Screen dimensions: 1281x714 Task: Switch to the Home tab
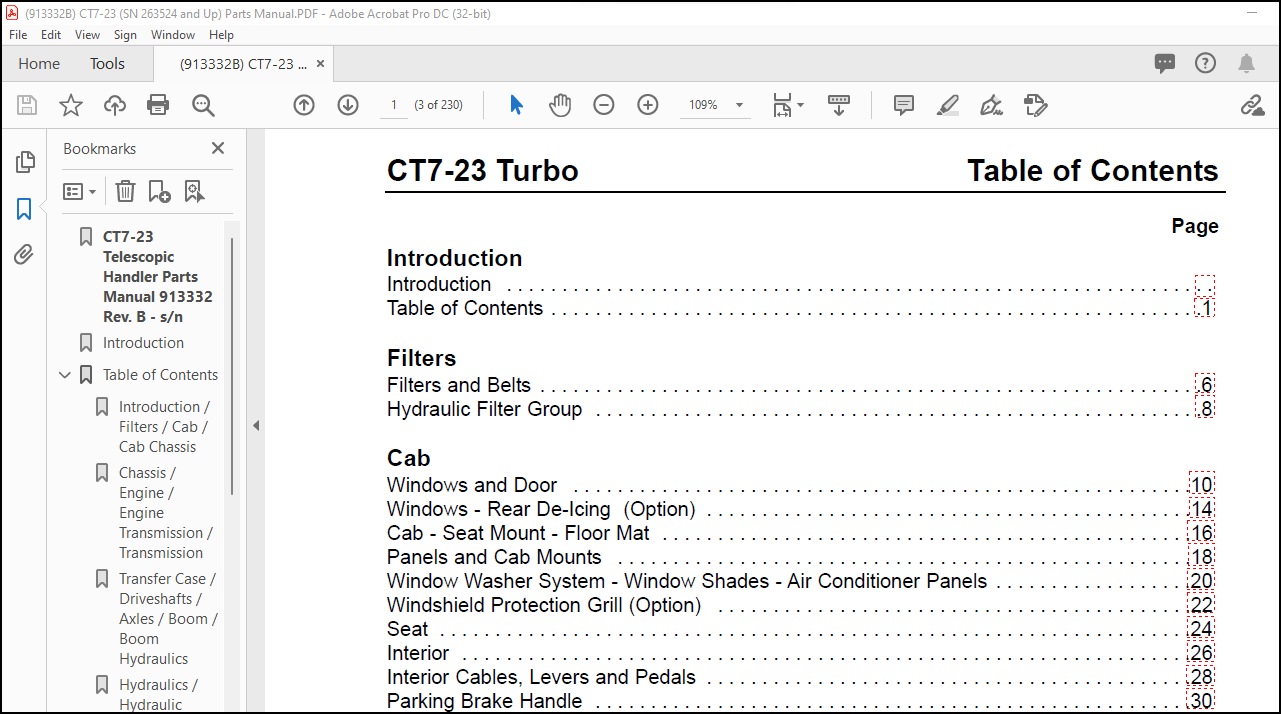[x=39, y=63]
